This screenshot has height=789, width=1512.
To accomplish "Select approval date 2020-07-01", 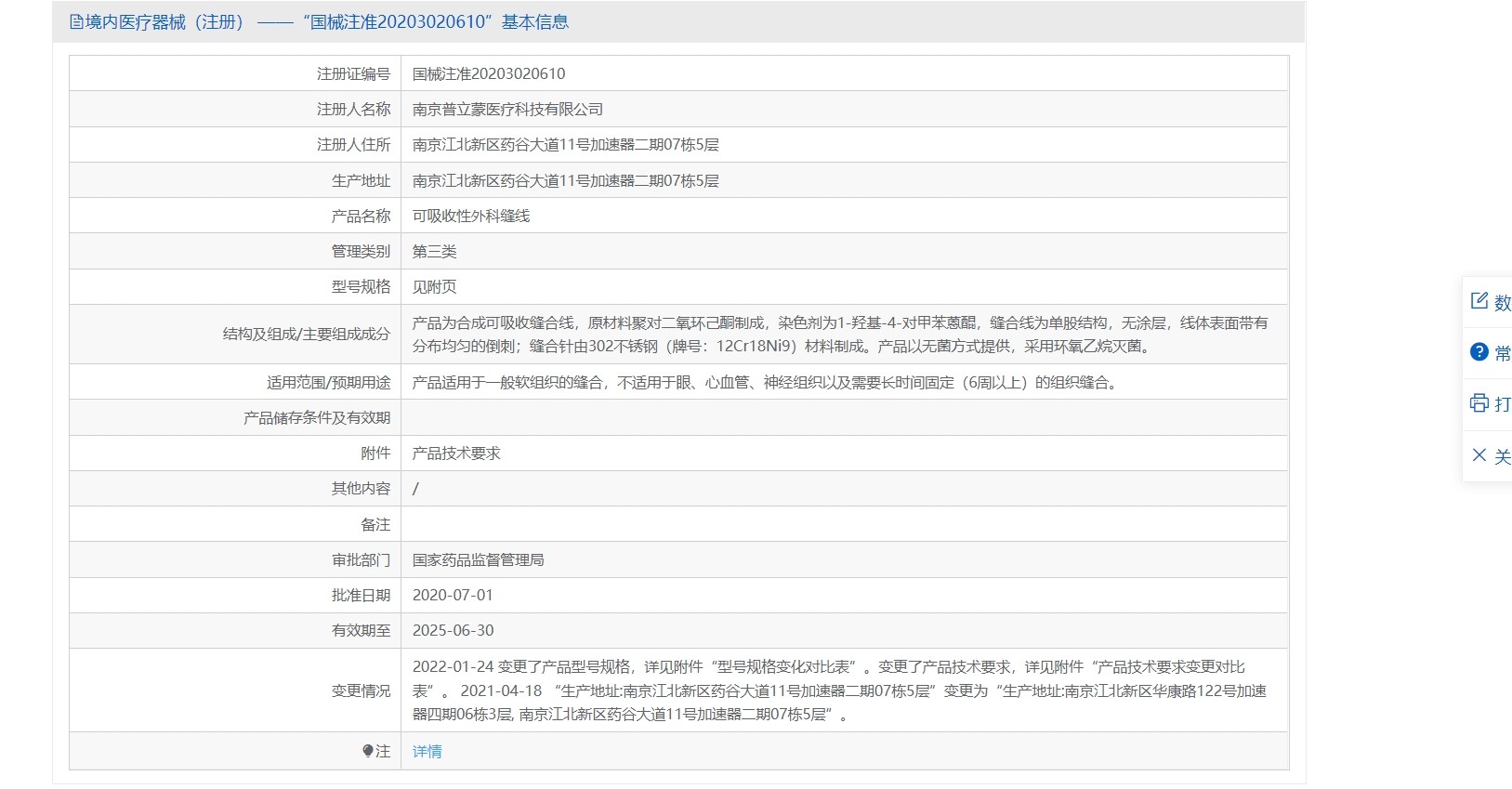I will 453,595.
